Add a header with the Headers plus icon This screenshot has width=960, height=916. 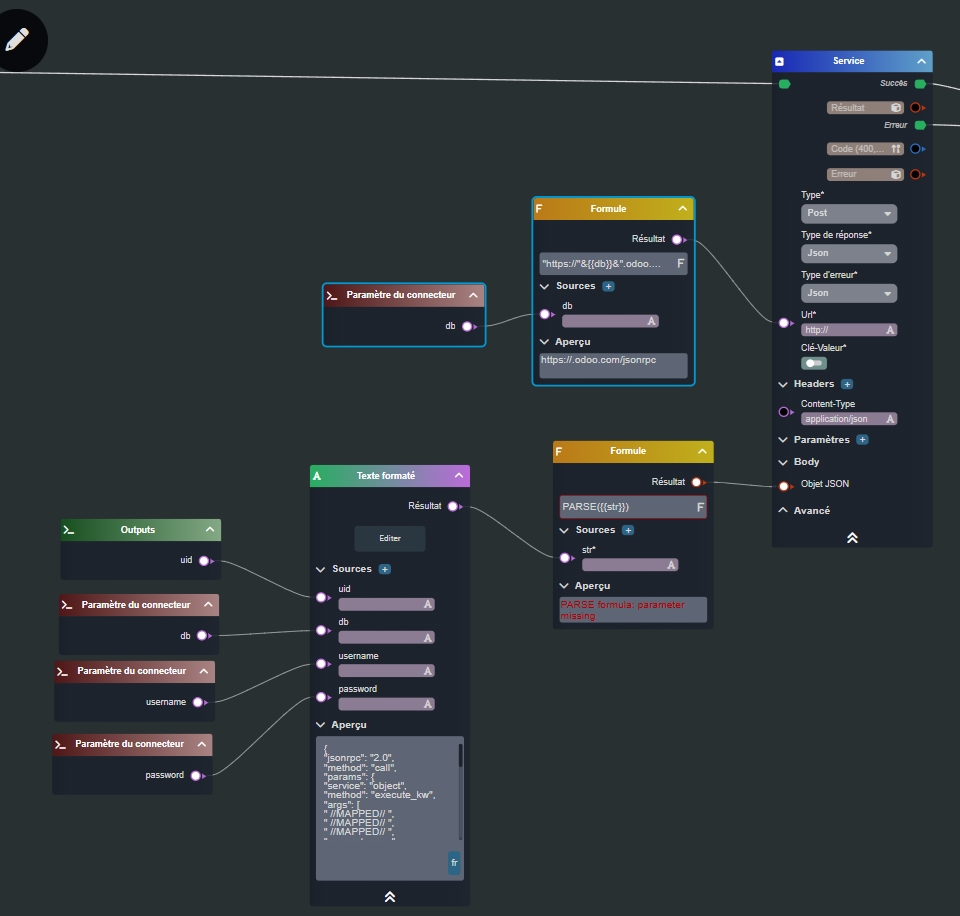(x=847, y=384)
